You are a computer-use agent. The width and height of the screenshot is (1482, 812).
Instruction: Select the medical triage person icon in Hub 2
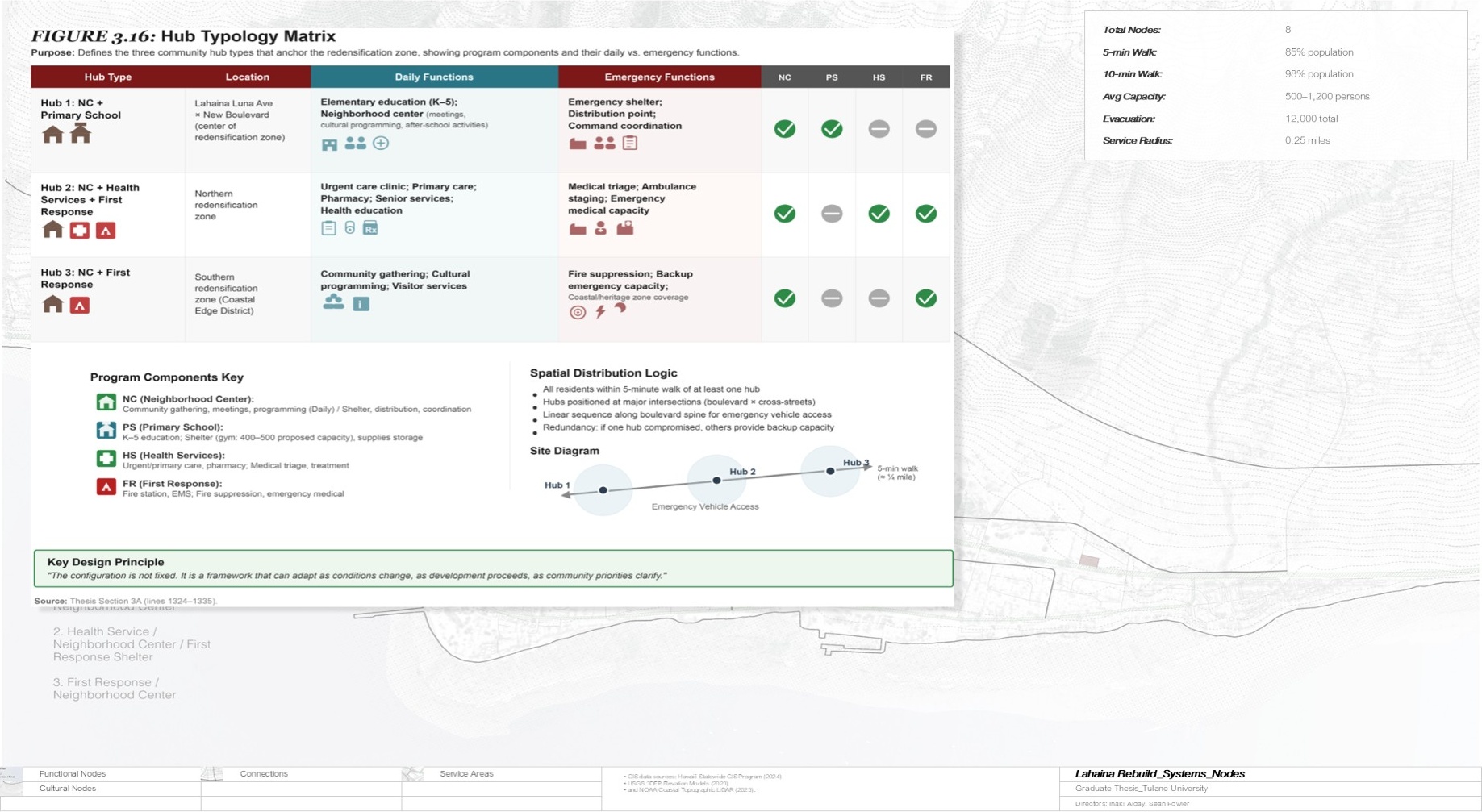(x=600, y=229)
